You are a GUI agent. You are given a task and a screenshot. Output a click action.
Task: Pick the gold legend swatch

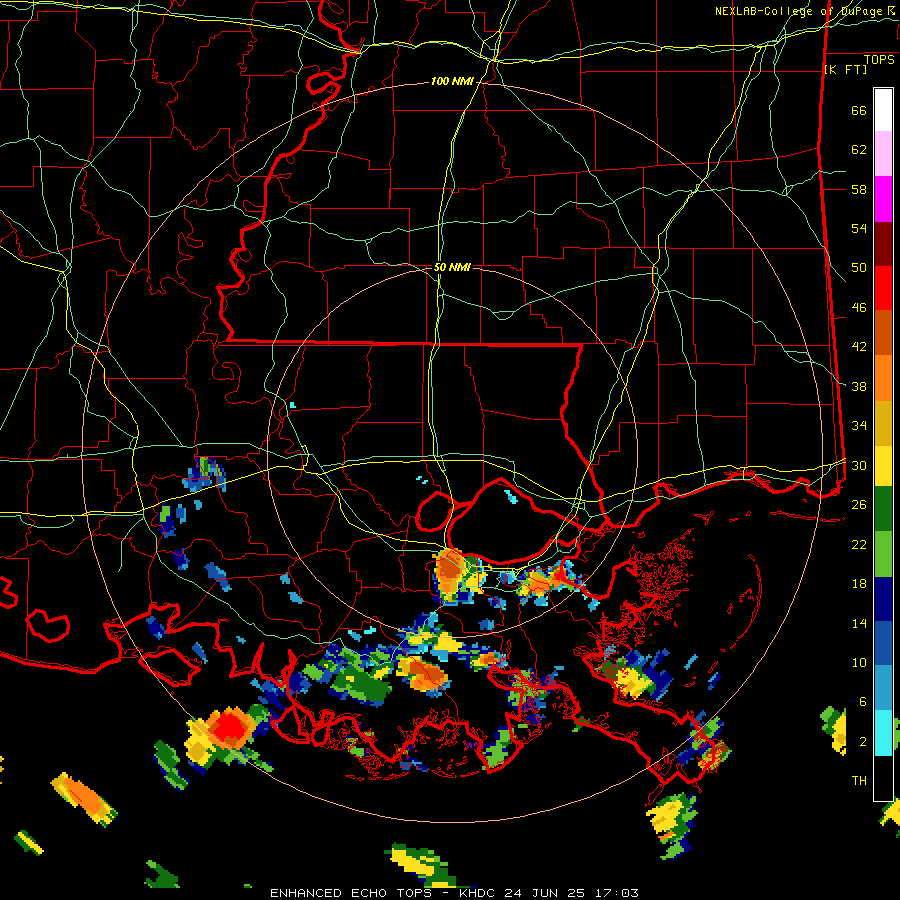(x=883, y=422)
